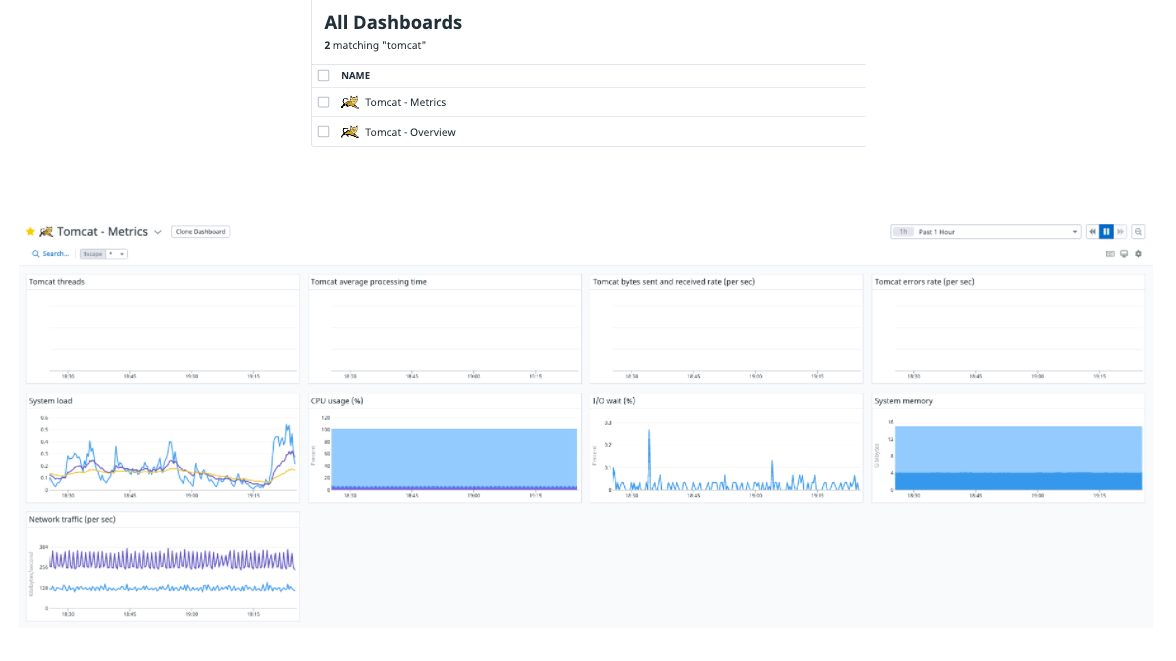The width and height of the screenshot is (1176, 661).
Task: Check the select-all checkbox in dashboard list
Action: (x=323, y=75)
